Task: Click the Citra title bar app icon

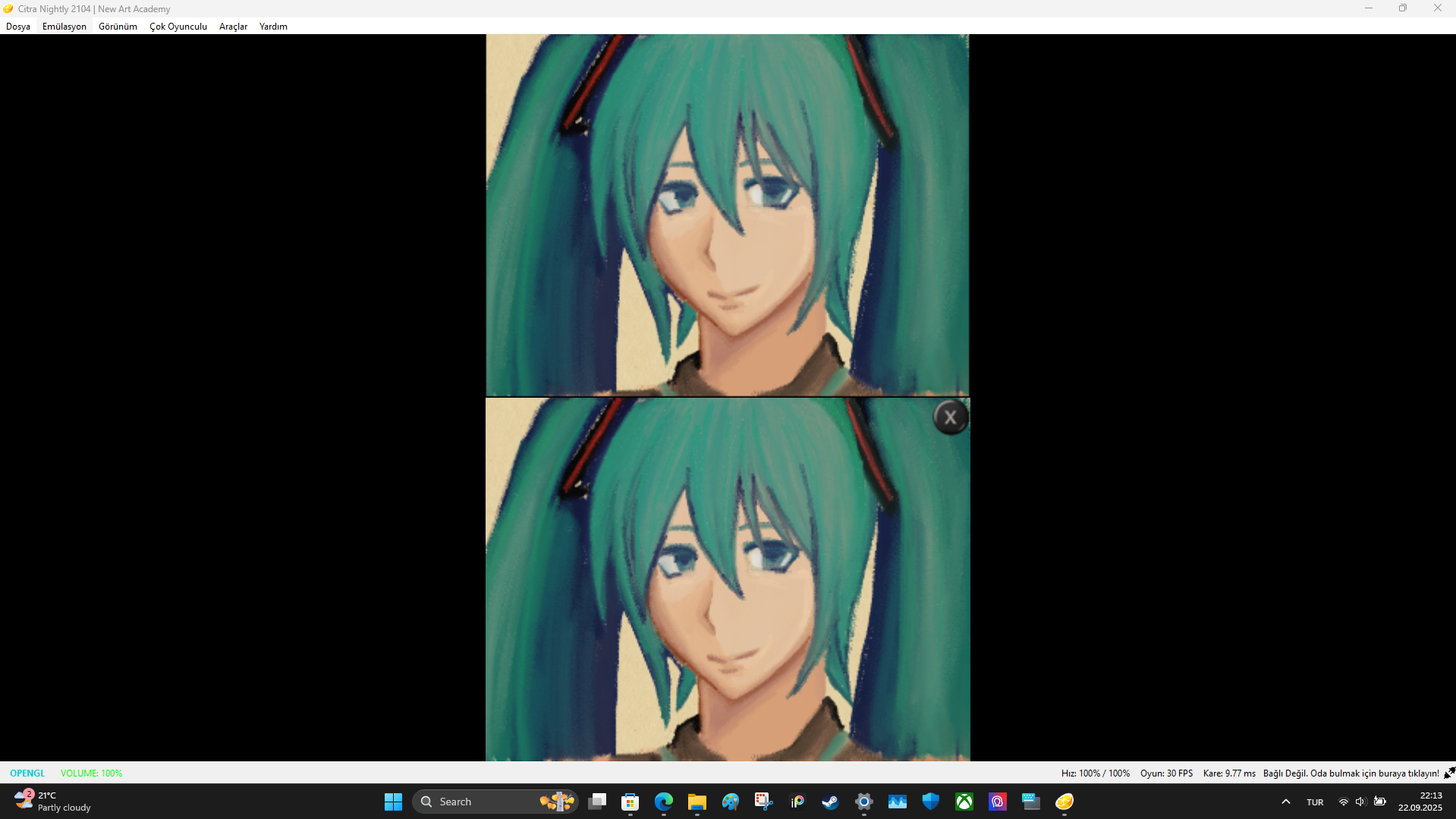Action: point(8,8)
